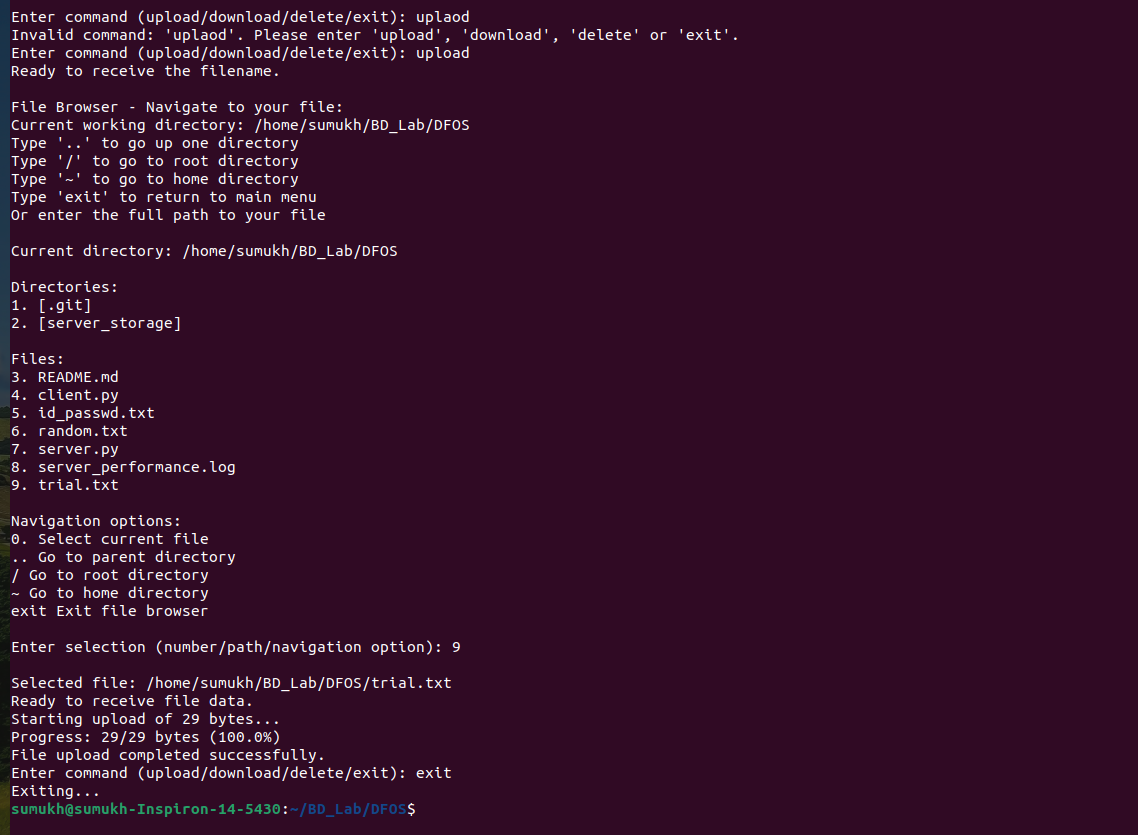This screenshot has width=1138, height=835.
Task: Click the server.py file listing
Action: (x=65, y=450)
